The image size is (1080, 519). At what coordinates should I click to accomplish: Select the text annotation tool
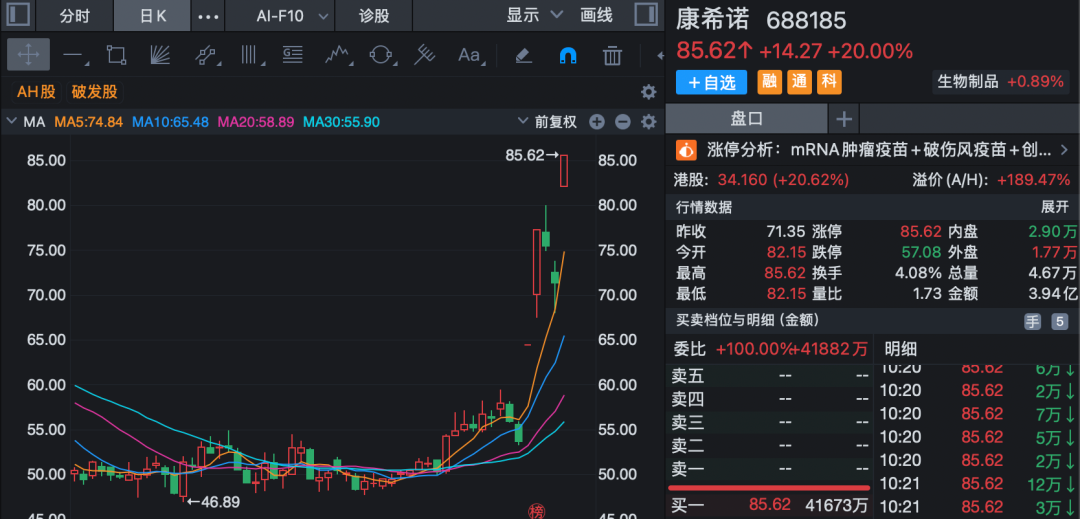[470, 55]
